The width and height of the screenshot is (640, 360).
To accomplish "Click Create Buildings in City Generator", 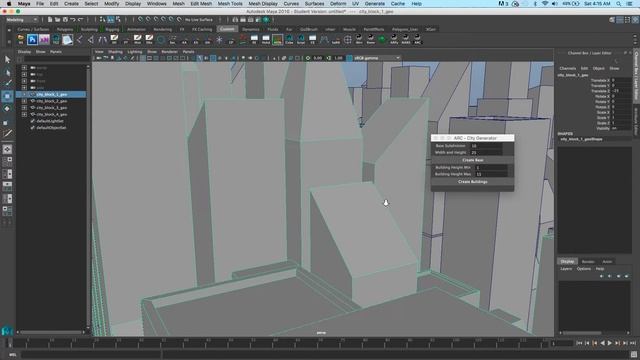I will [473, 182].
